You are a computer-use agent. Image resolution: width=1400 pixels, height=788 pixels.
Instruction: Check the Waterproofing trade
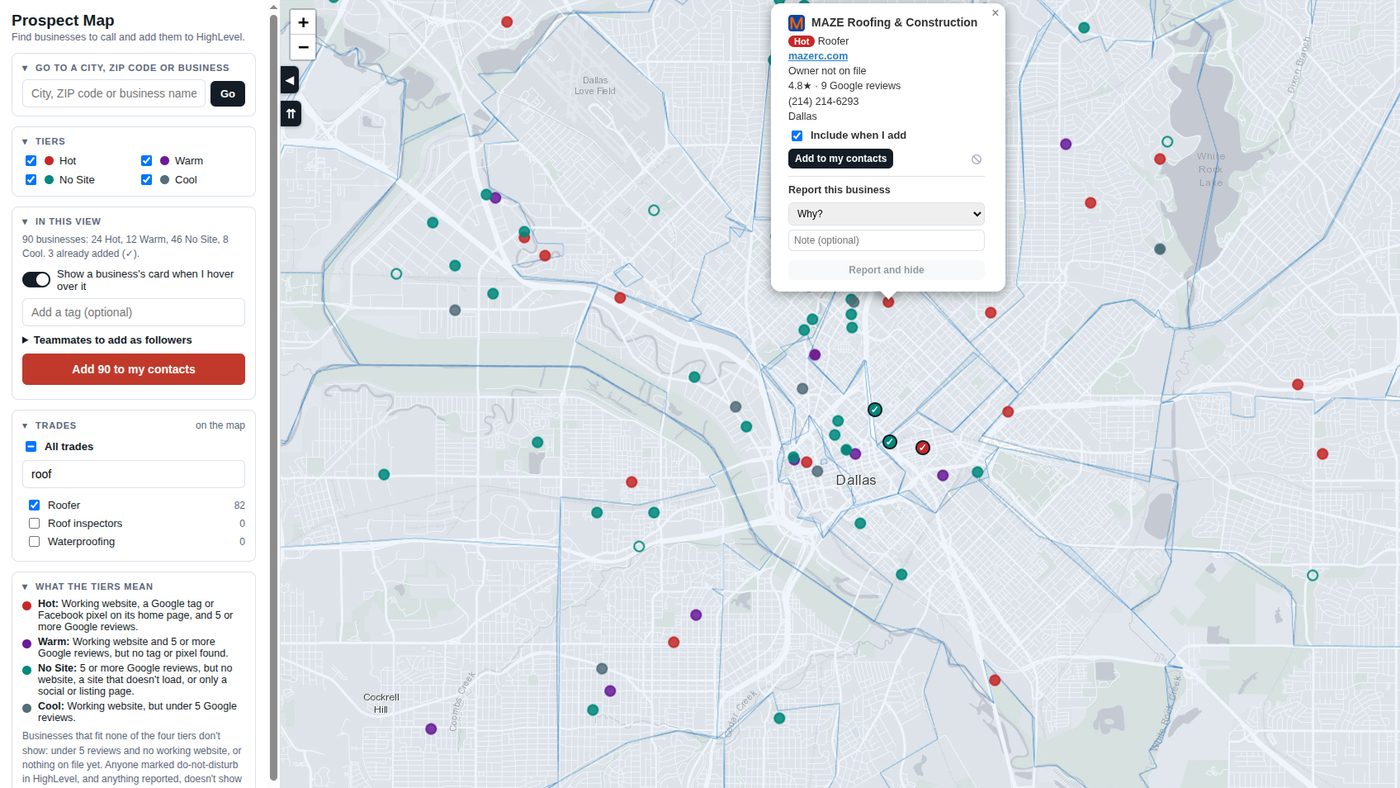(x=35, y=541)
